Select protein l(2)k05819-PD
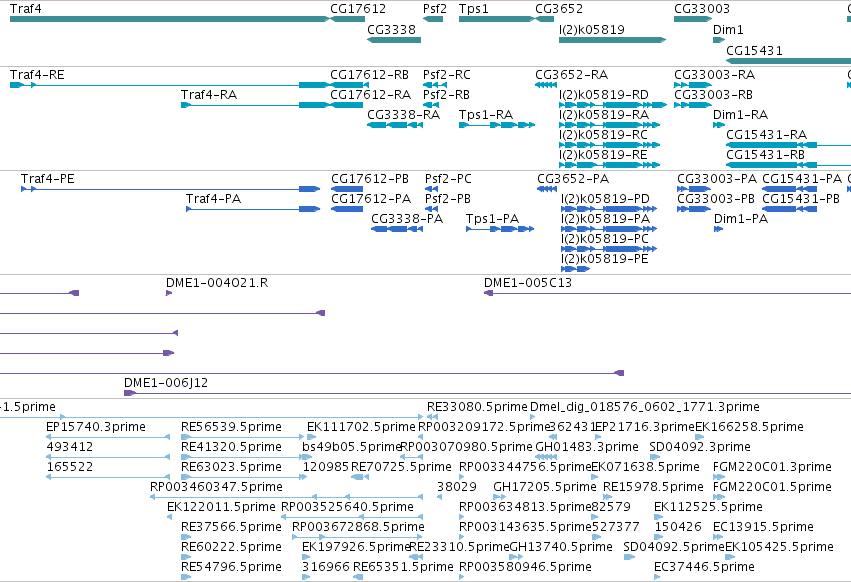The height and width of the screenshot is (582, 851). (x=609, y=209)
